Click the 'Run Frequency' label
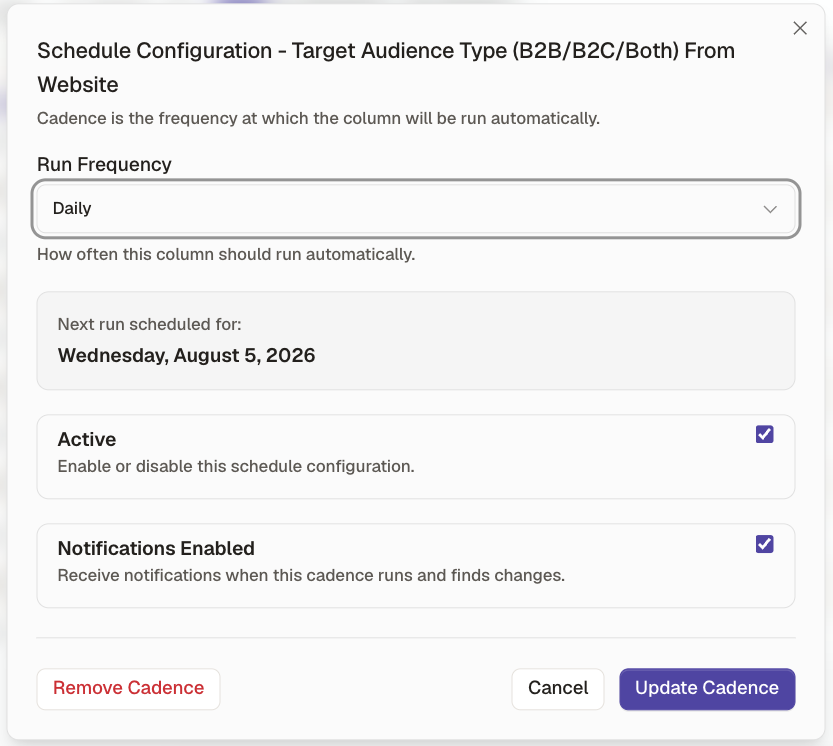833x746 pixels. pos(104,165)
